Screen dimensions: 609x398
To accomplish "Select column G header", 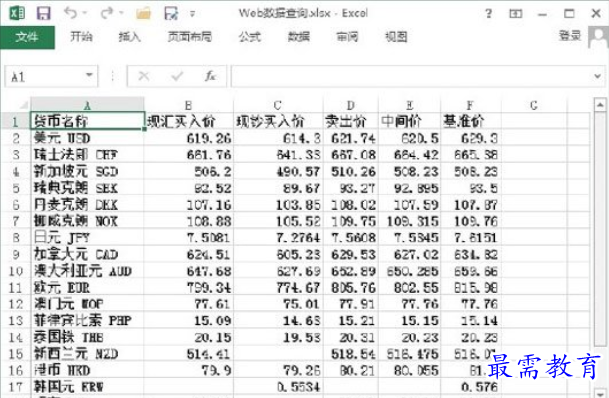I will point(534,105).
